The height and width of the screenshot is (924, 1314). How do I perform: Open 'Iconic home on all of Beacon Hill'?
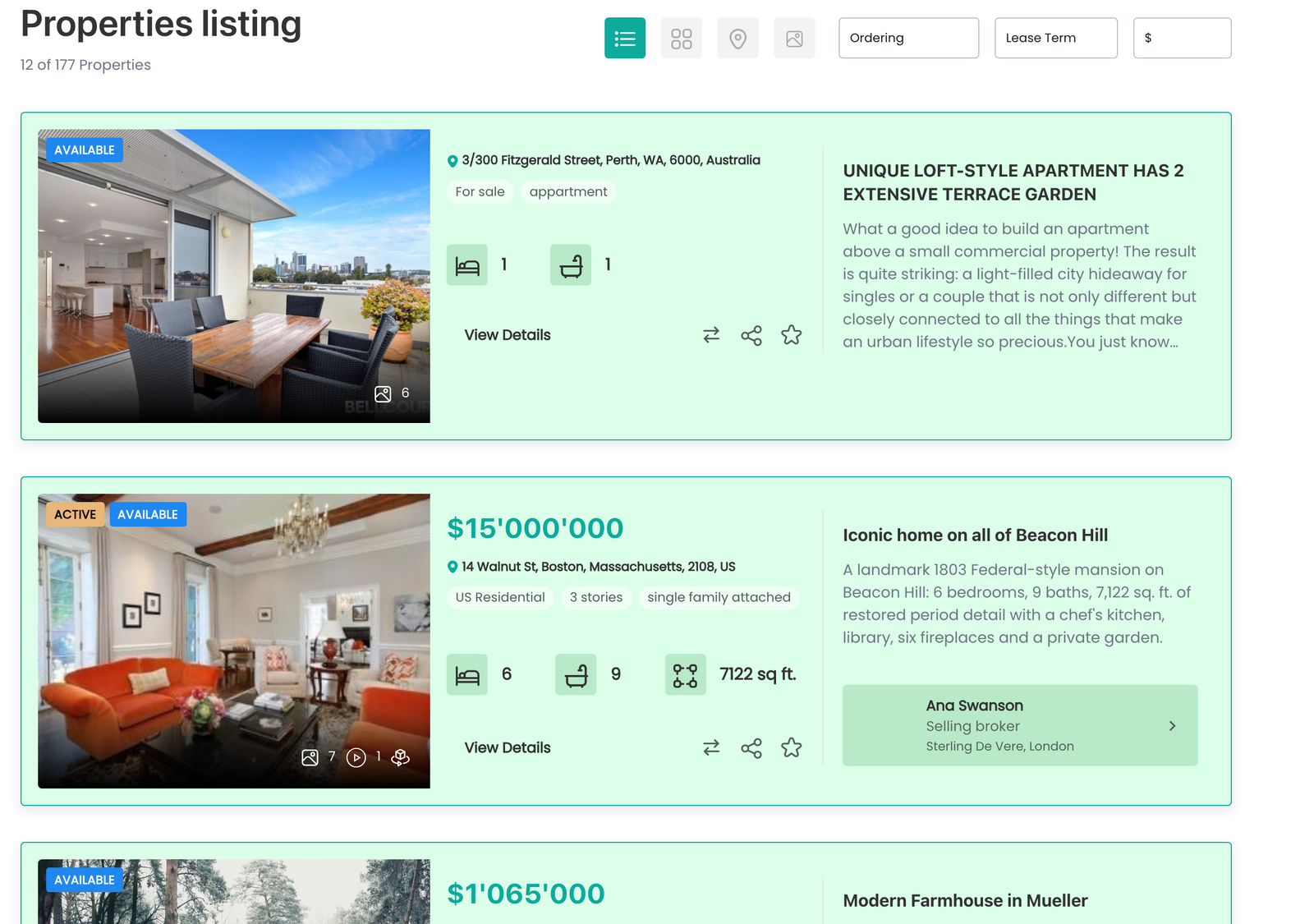(x=976, y=536)
